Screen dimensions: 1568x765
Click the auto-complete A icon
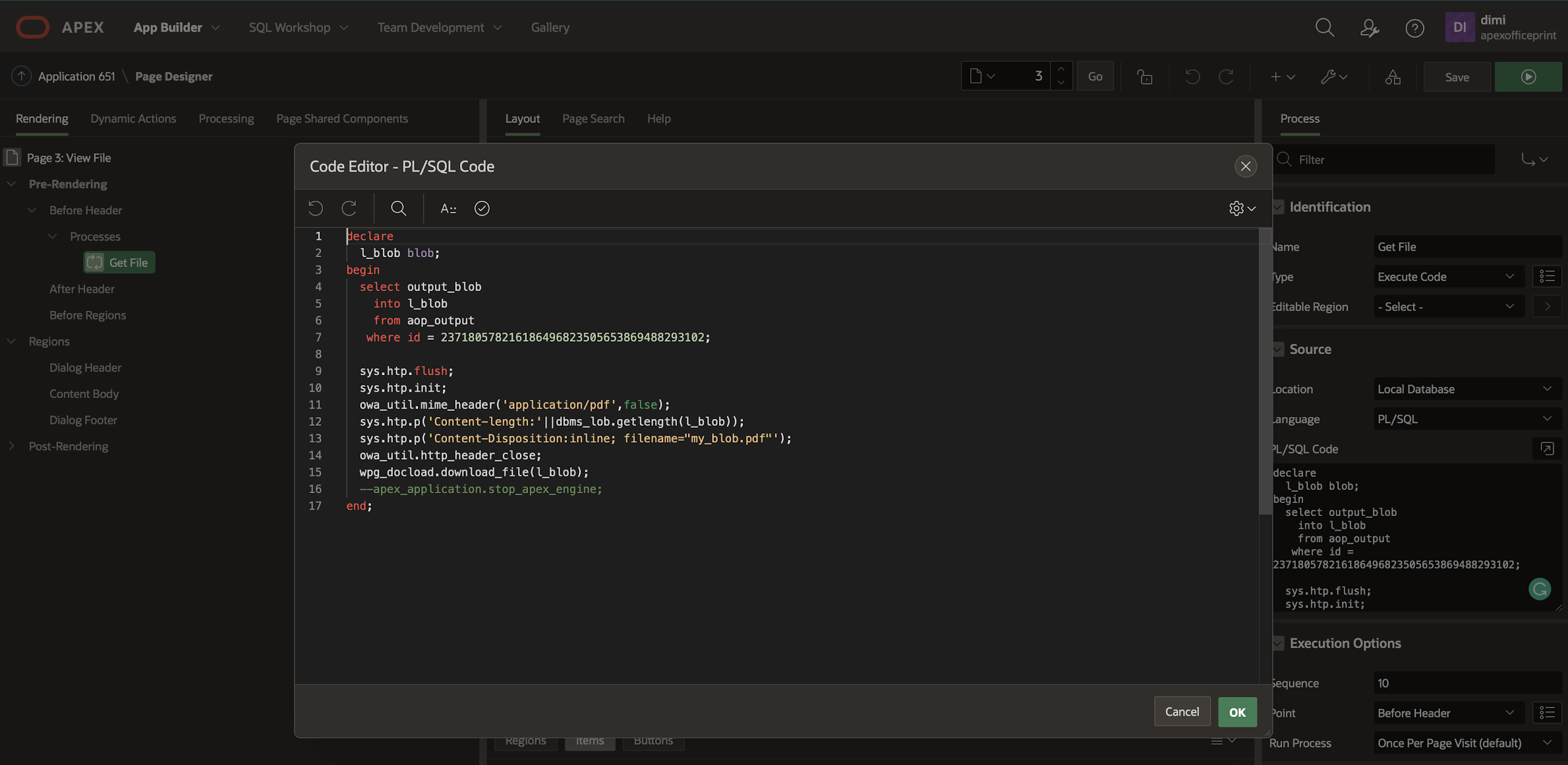tap(448, 208)
